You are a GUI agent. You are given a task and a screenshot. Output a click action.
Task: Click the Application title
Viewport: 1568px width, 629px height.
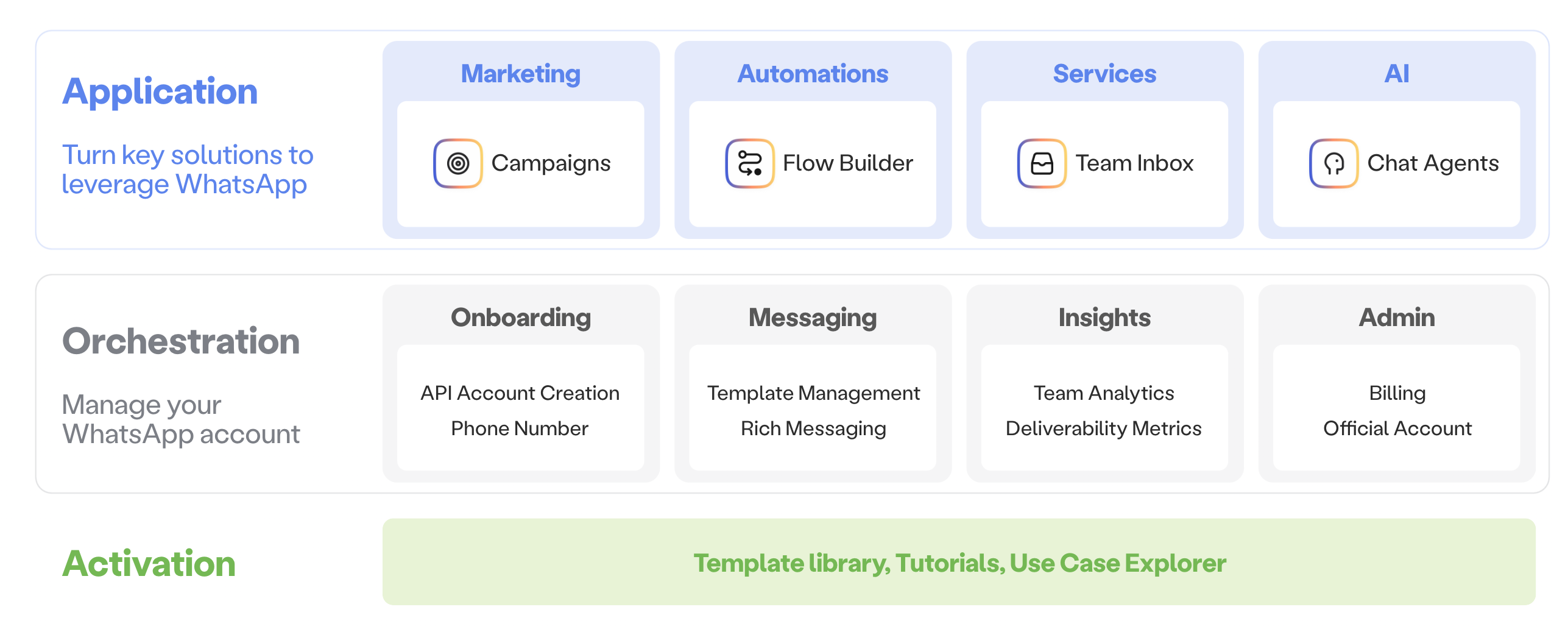pyautogui.click(x=160, y=93)
